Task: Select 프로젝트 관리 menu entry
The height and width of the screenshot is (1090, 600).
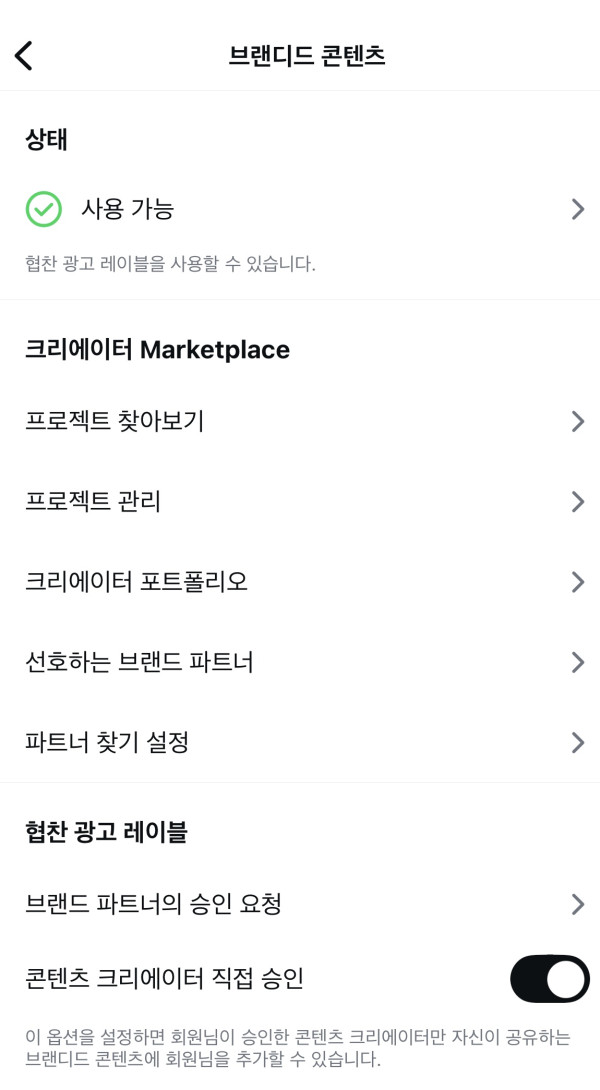Action: [93, 502]
